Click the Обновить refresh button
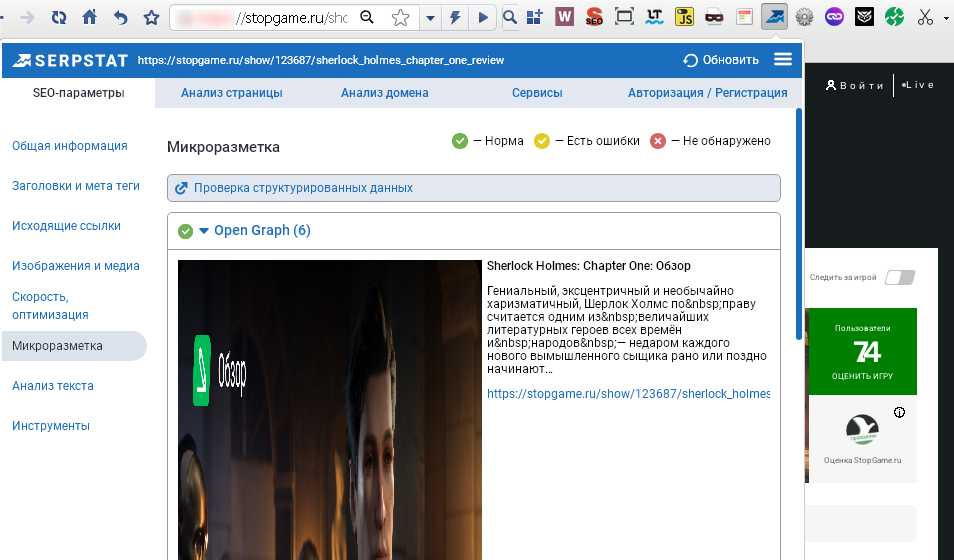 [721, 60]
